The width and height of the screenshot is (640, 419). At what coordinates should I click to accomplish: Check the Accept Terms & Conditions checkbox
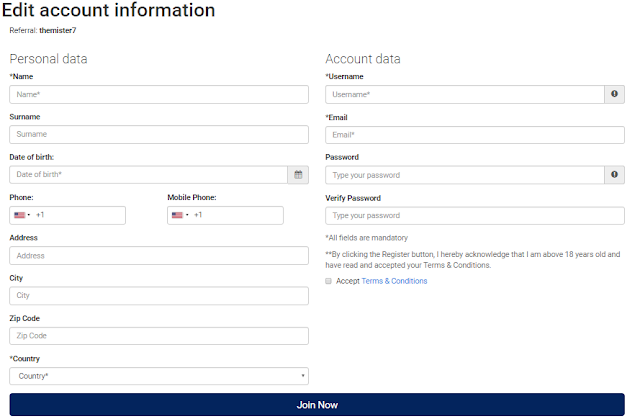[x=328, y=281]
